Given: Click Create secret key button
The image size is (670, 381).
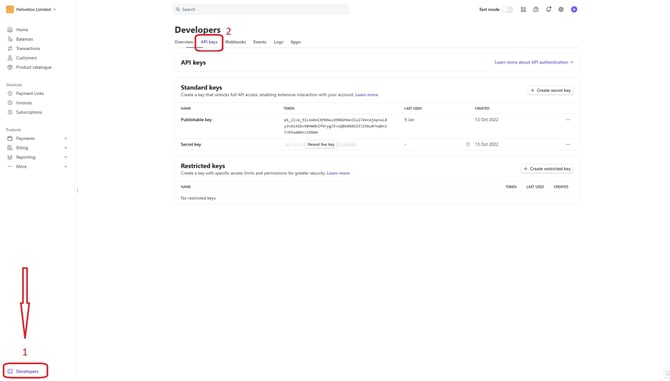Looking at the screenshot, I should [550, 91].
